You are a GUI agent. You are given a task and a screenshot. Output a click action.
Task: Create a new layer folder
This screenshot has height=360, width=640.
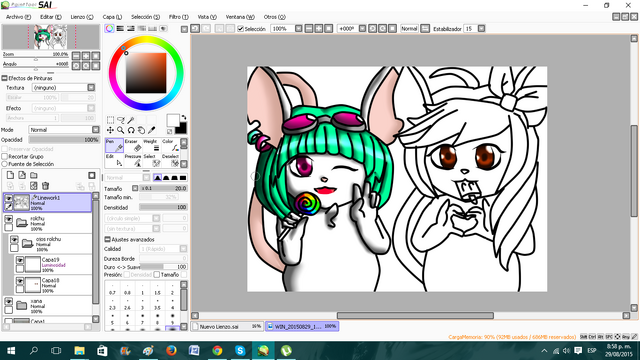[x=34, y=176]
